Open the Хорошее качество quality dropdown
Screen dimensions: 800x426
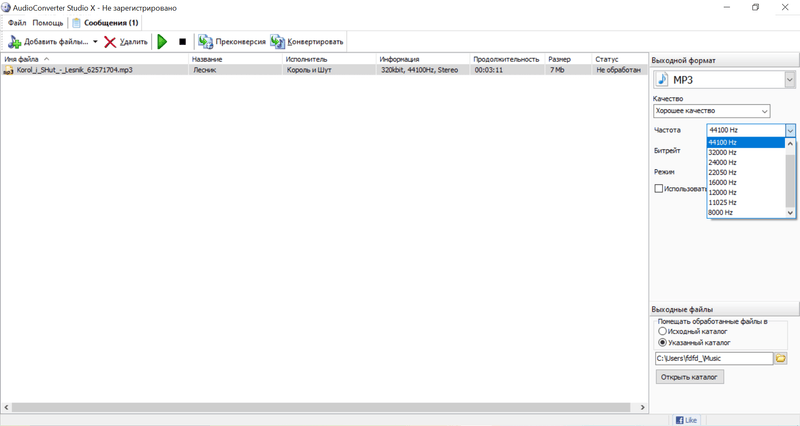pyautogui.click(x=712, y=111)
